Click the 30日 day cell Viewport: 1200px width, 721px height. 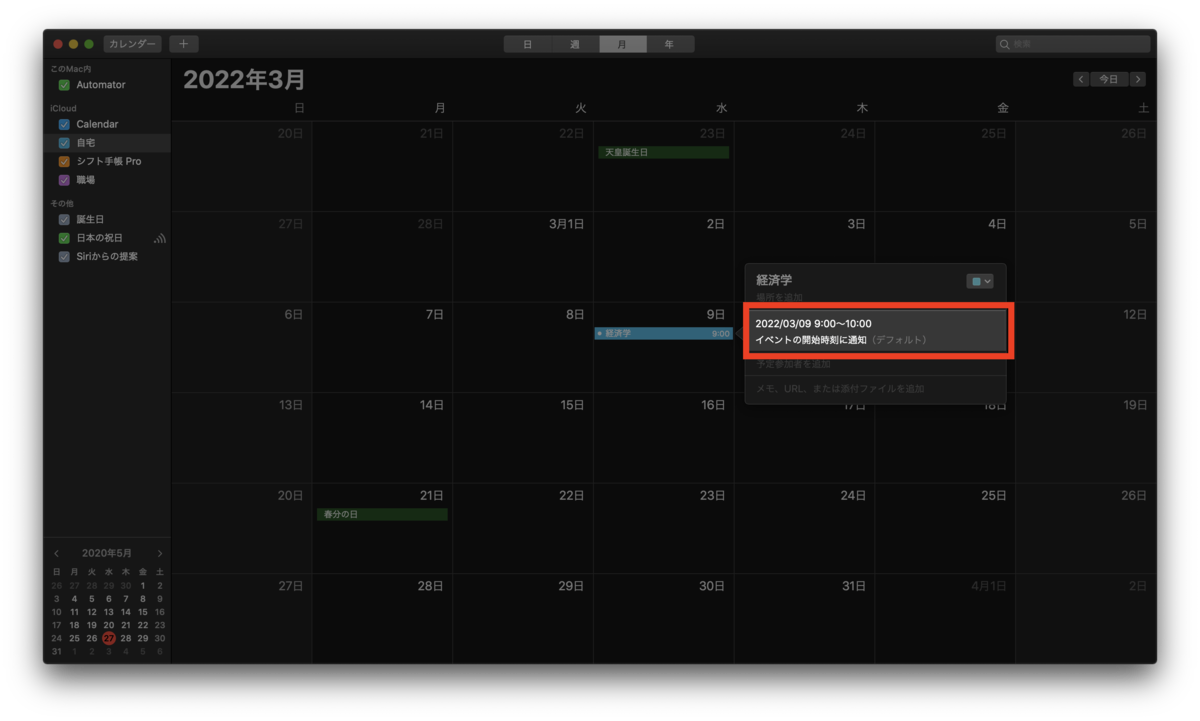pos(664,618)
